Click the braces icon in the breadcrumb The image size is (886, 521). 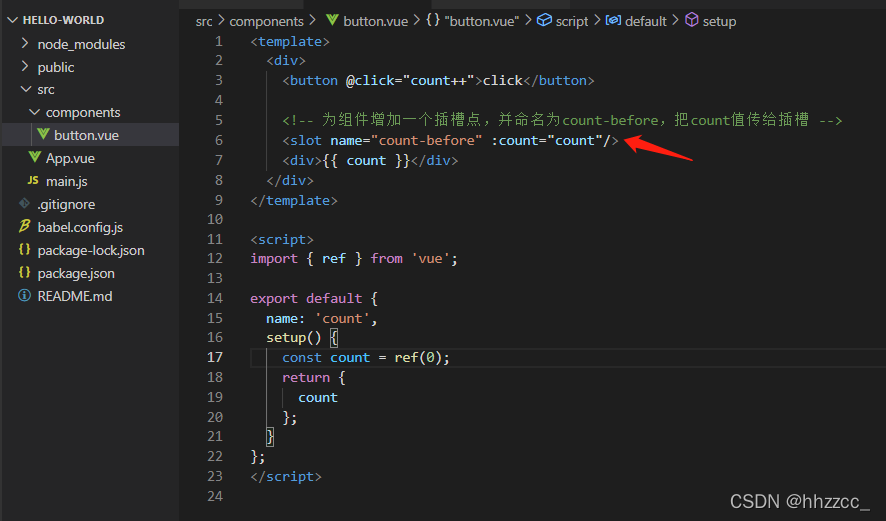click(433, 20)
